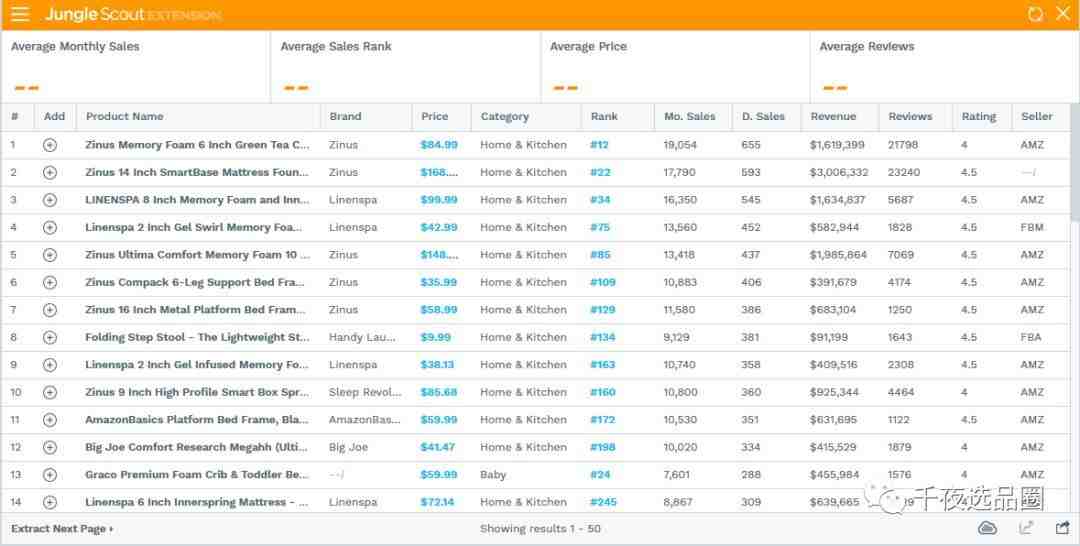Viewport: 1080px width, 546px height.
Task: Click 'Showing results 1 - 50' text
Action: pyautogui.click(x=540, y=529)
